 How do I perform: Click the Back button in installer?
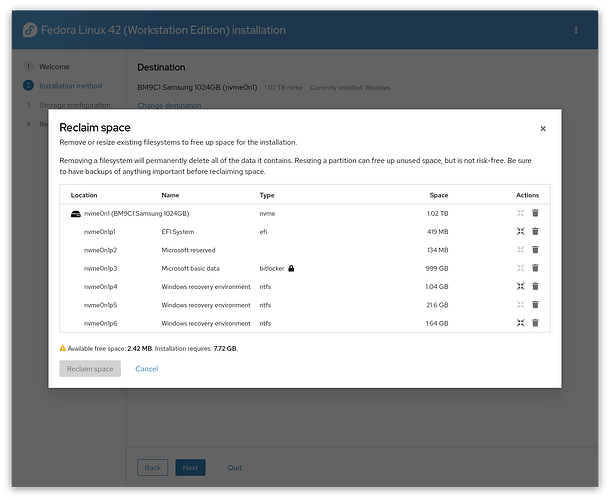pyautogui.click(x=153, y=467)
